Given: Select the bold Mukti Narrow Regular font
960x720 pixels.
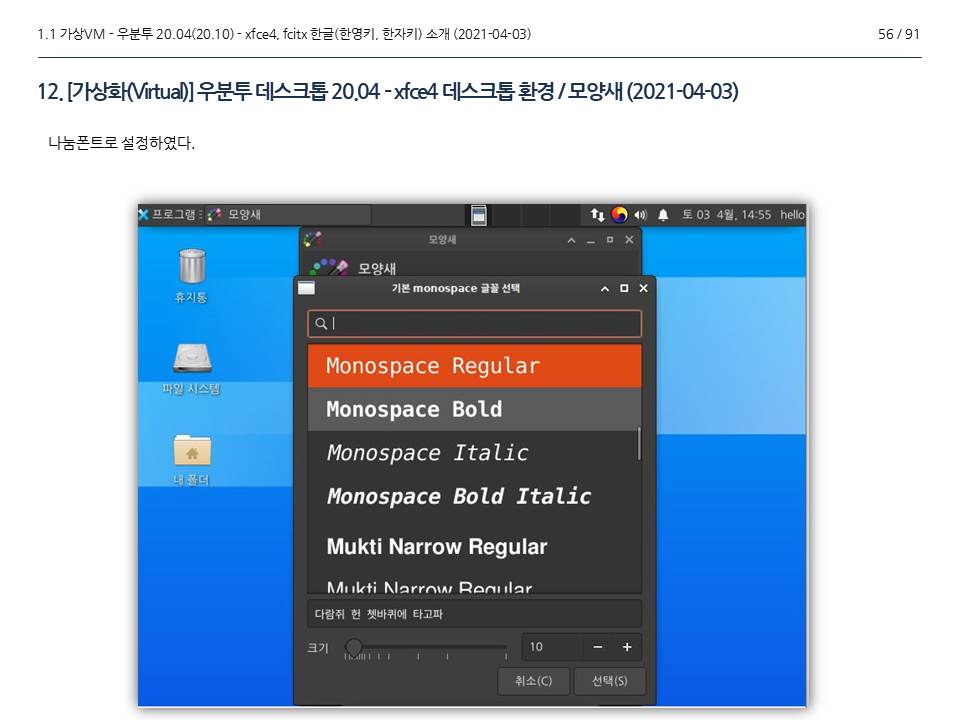Looking at the screenshot, I should pyautogui.click(x=472, y=546).
